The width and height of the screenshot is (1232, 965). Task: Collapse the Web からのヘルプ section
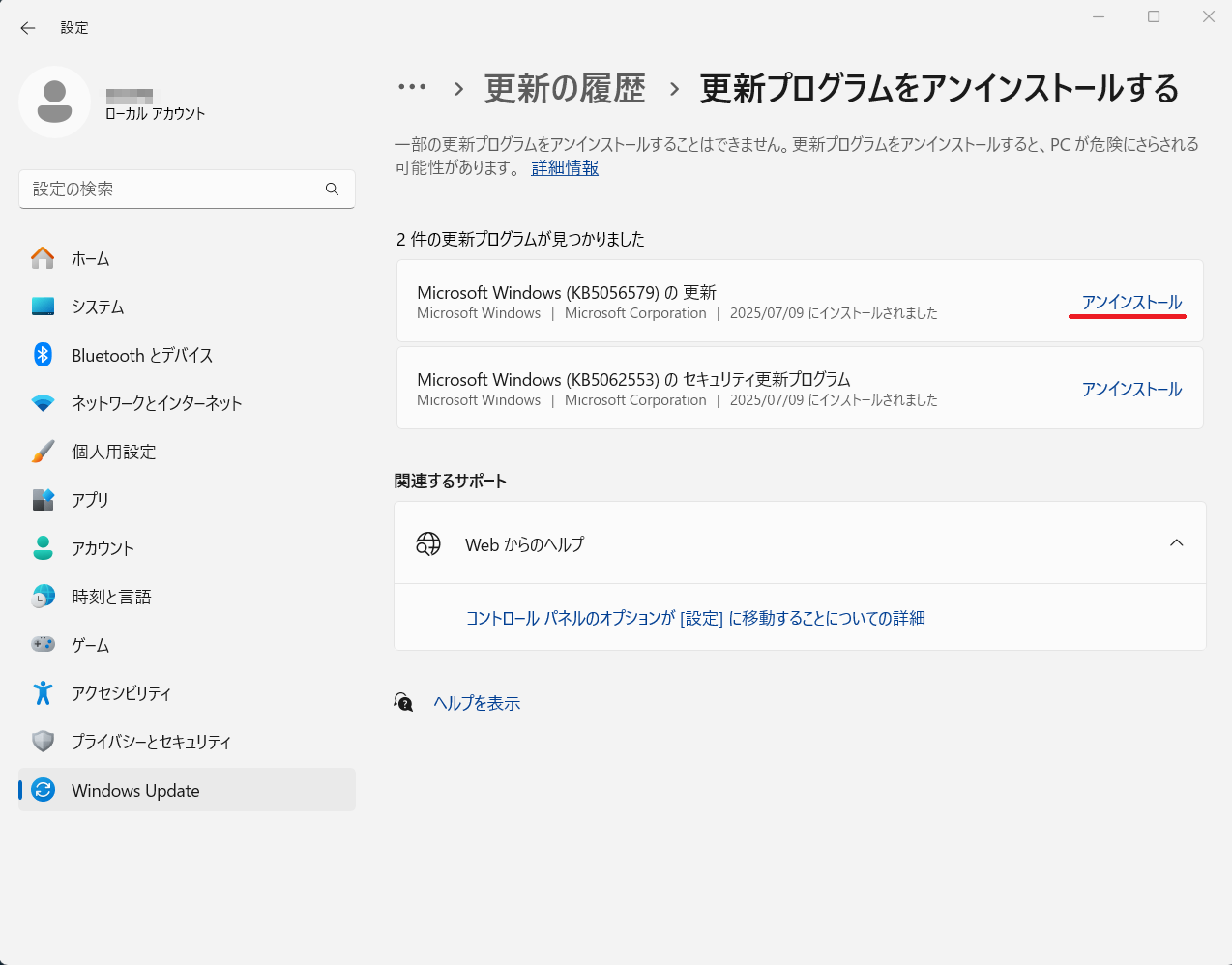point(1176,542)
